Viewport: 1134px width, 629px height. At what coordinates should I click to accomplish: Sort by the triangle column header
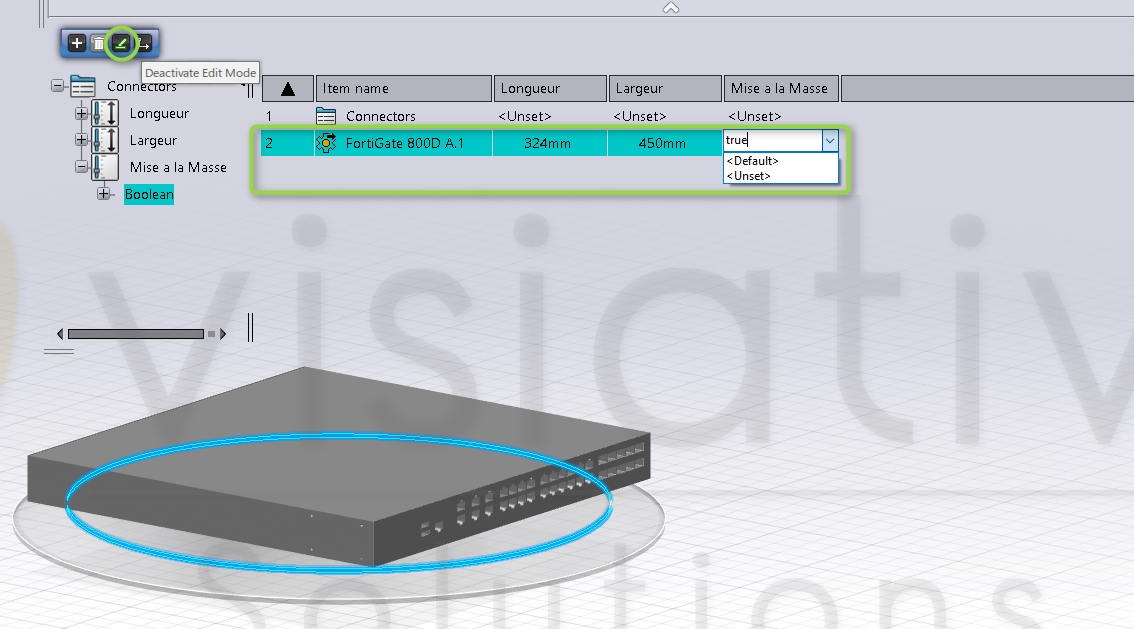tap(288, 88)
